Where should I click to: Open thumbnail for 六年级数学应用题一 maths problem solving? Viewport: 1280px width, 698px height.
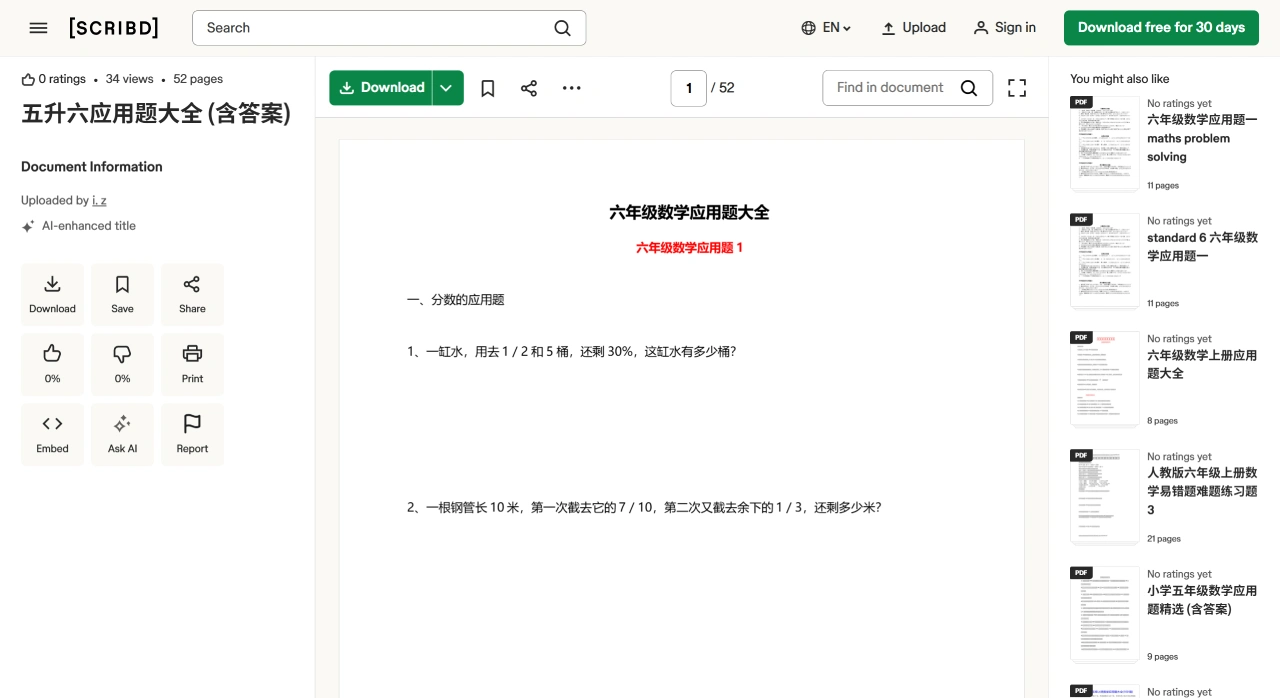click(1104, 143)
